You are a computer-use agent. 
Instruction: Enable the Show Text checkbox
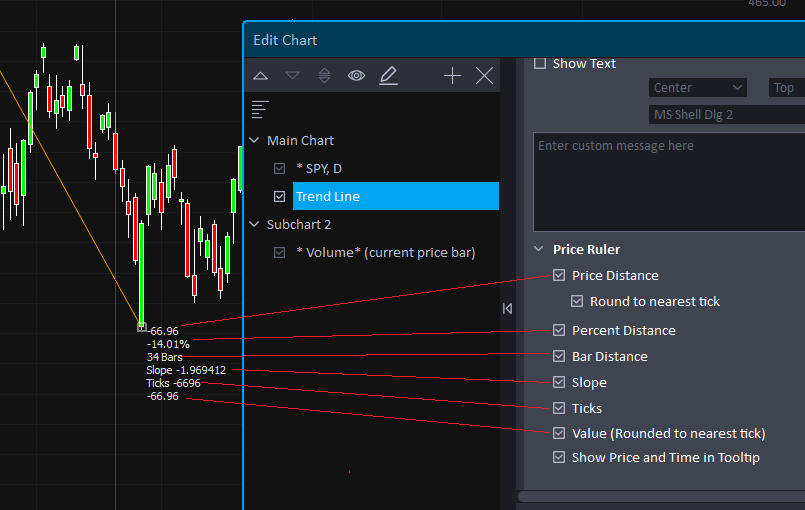(540, 64)
